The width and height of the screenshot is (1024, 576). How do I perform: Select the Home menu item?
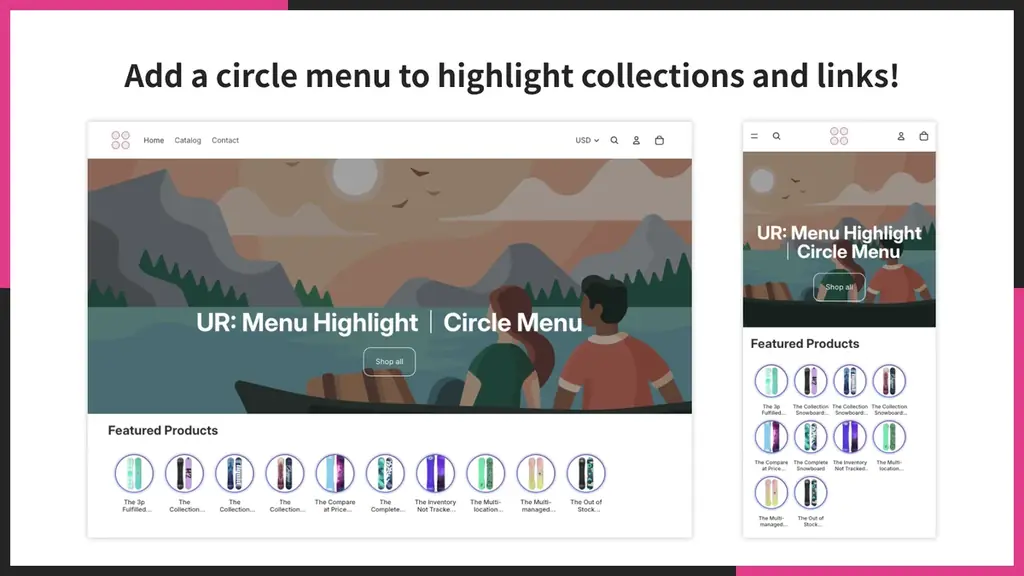(x=153, y=140)
